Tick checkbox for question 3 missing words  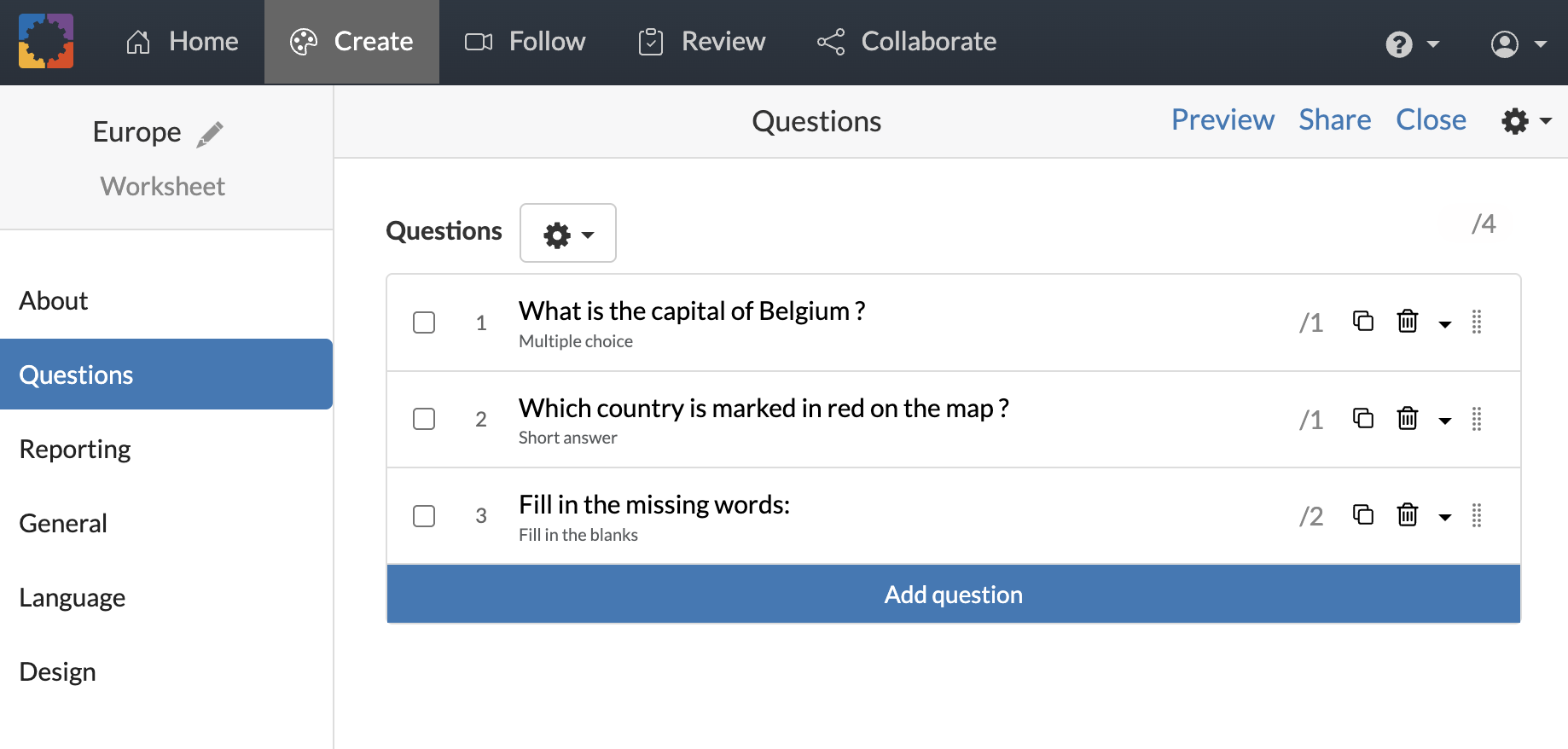[424, 516]
